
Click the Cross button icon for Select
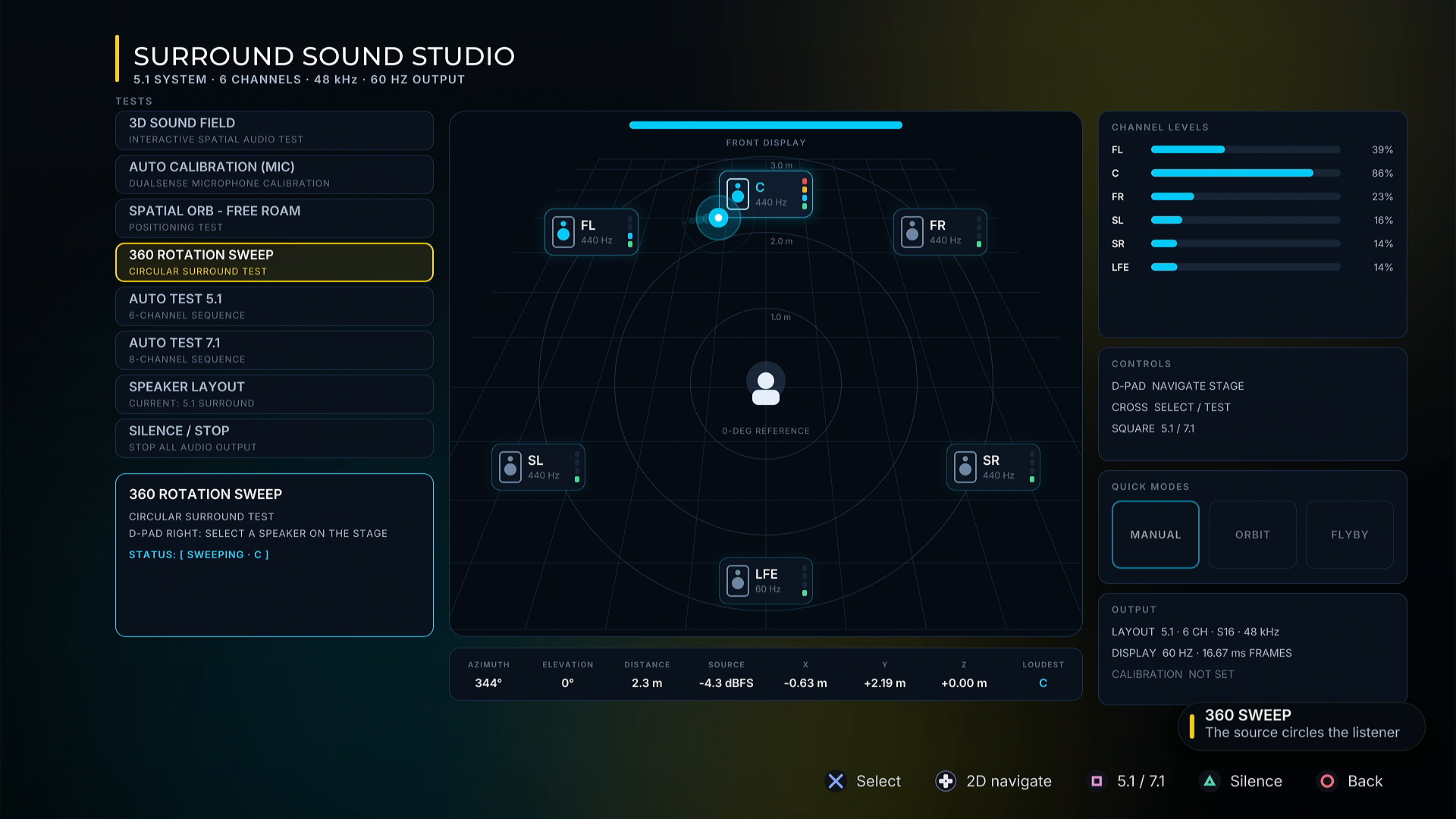(836, 781)
